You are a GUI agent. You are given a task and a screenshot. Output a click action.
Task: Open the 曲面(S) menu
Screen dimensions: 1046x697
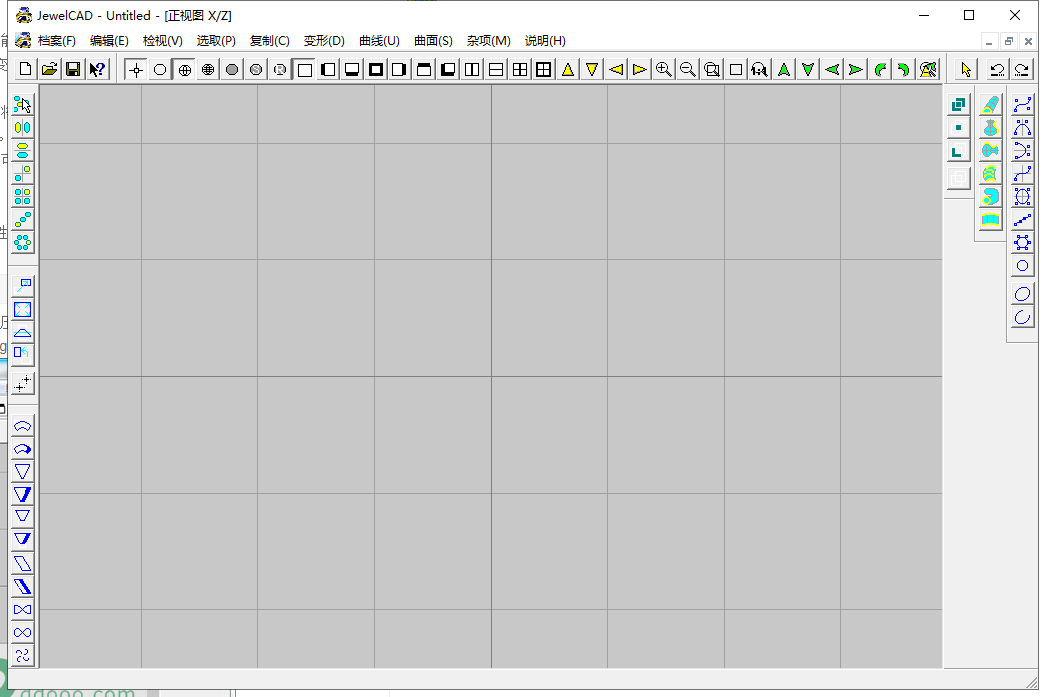433,41
